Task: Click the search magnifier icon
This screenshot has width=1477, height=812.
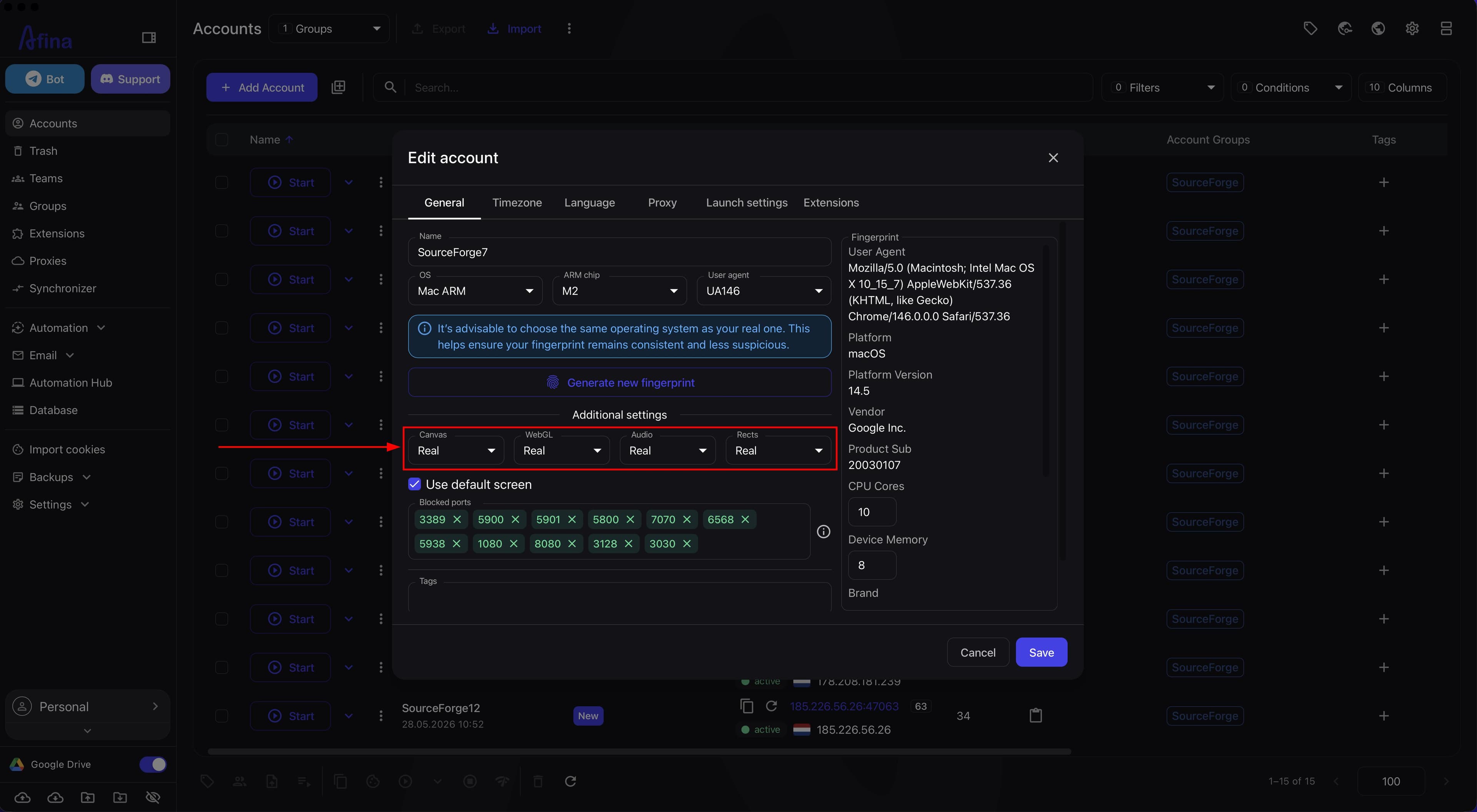Action: [x=390, y=87]
